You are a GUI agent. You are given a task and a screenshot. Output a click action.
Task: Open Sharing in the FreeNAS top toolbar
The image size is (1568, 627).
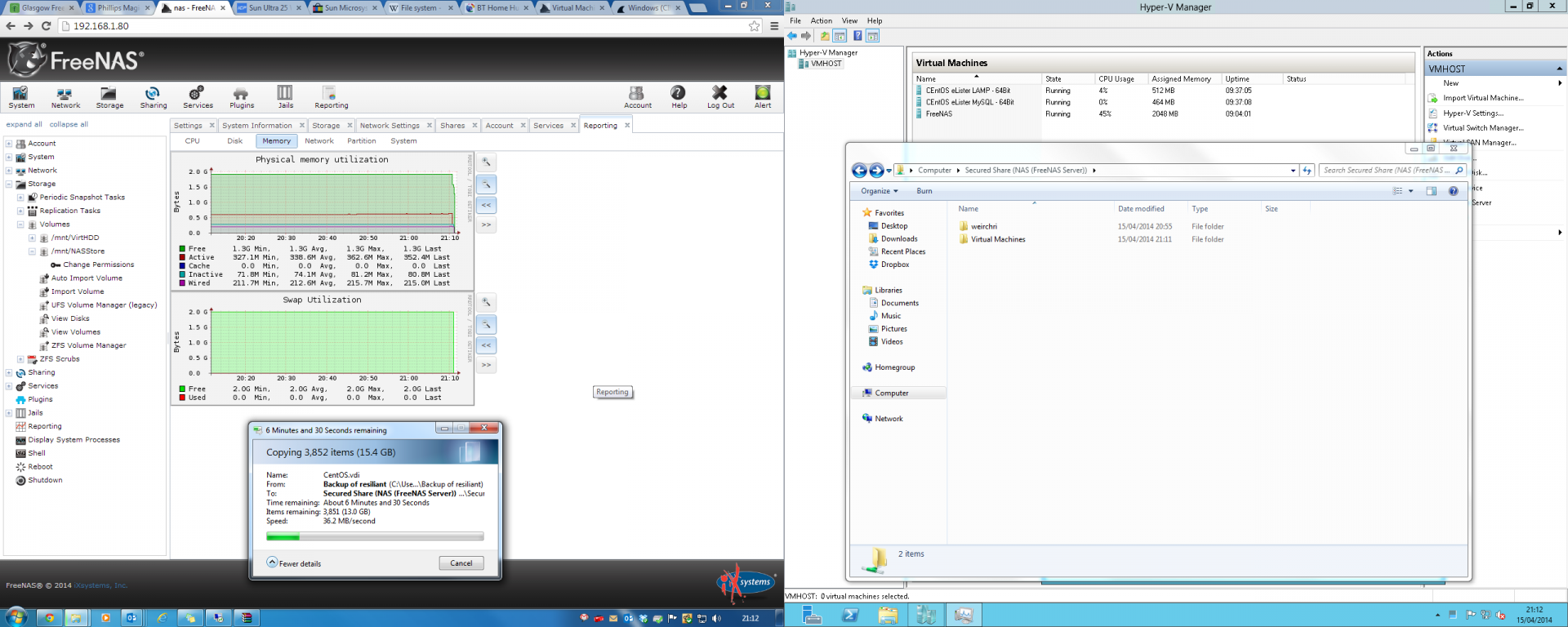[153, 97]
